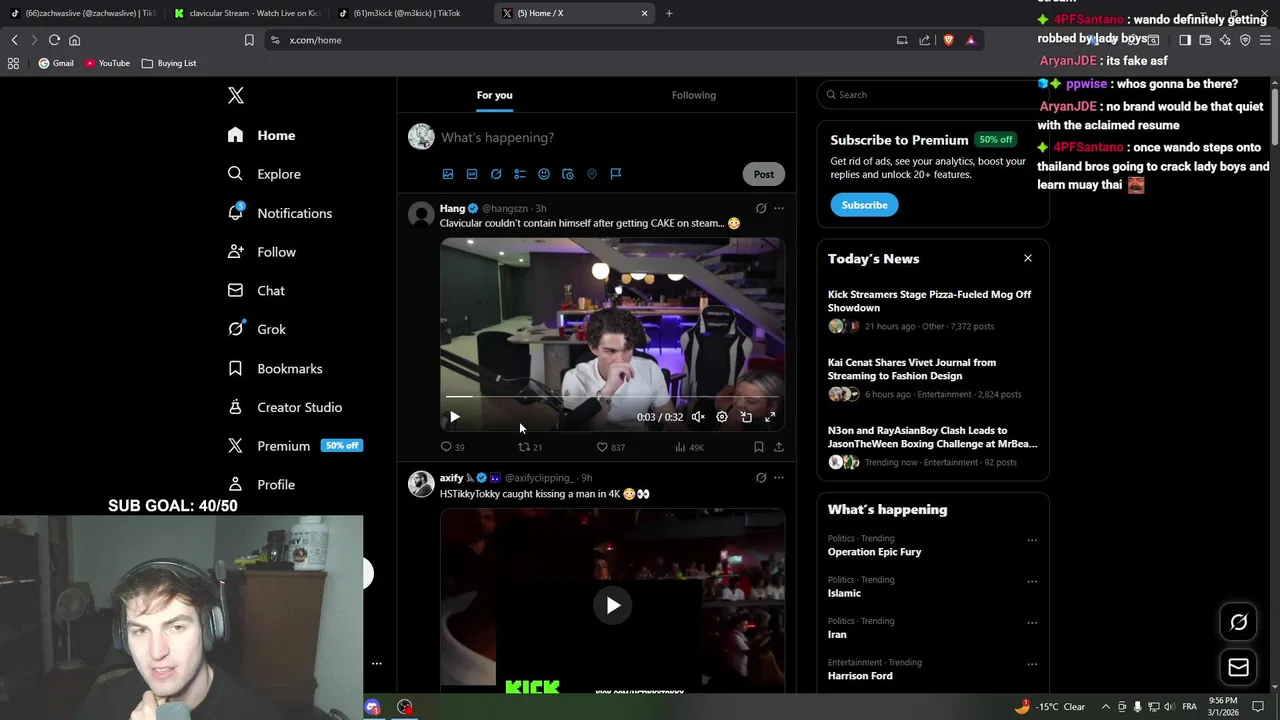
Task: View analytics of Hang's post
Action: 689,447
